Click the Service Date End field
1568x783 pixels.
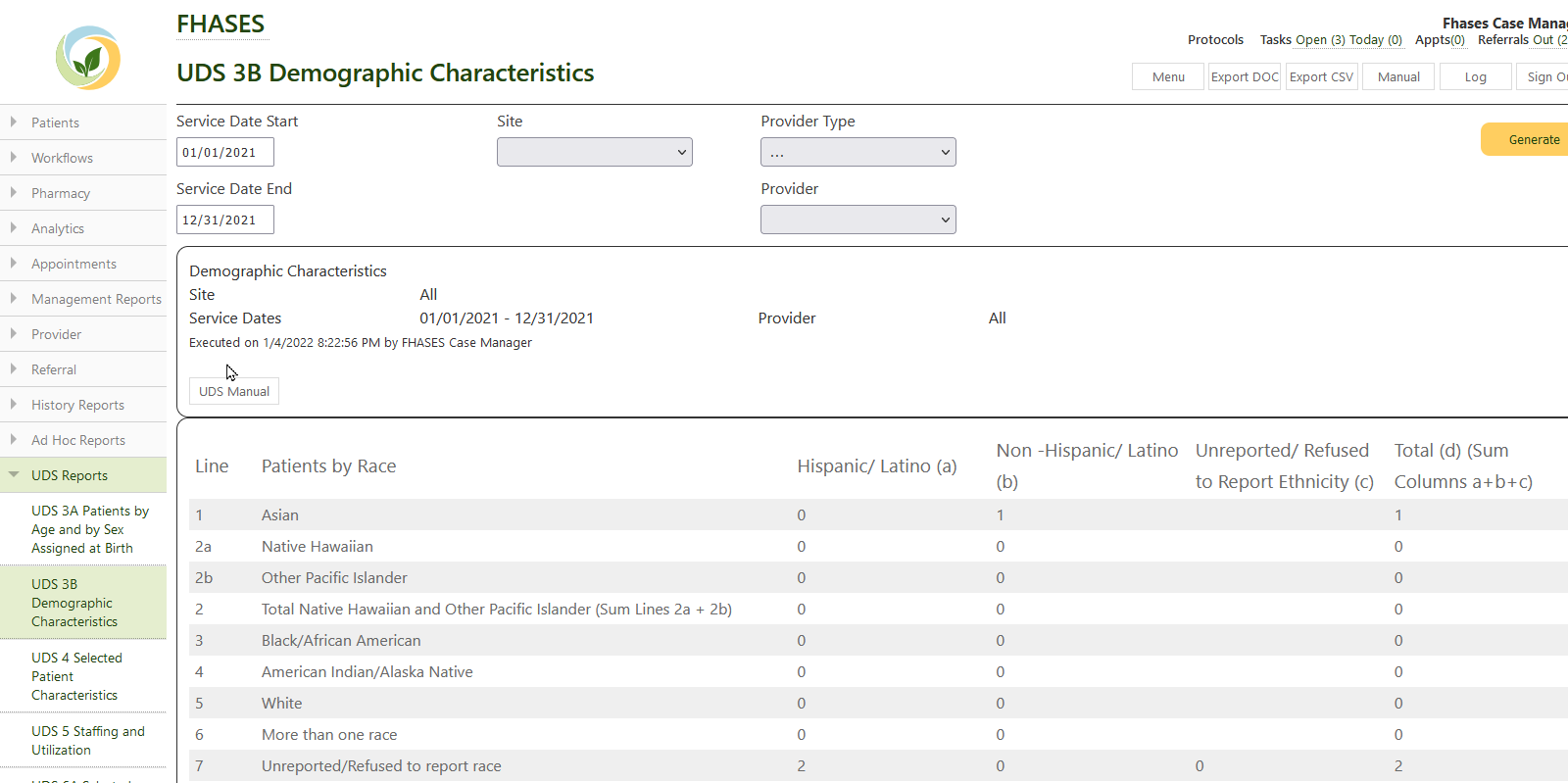pos(225,220)
